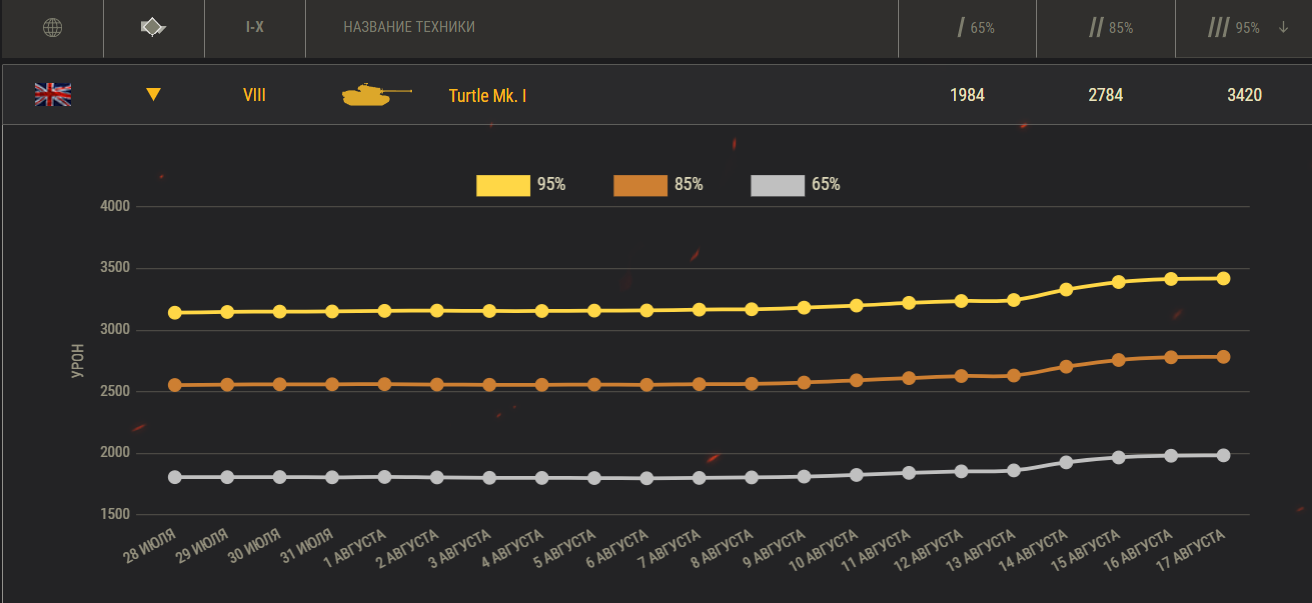1312x603 pixels.
Task: Click the 65% point on 28 июля
Action: (175, 477)
